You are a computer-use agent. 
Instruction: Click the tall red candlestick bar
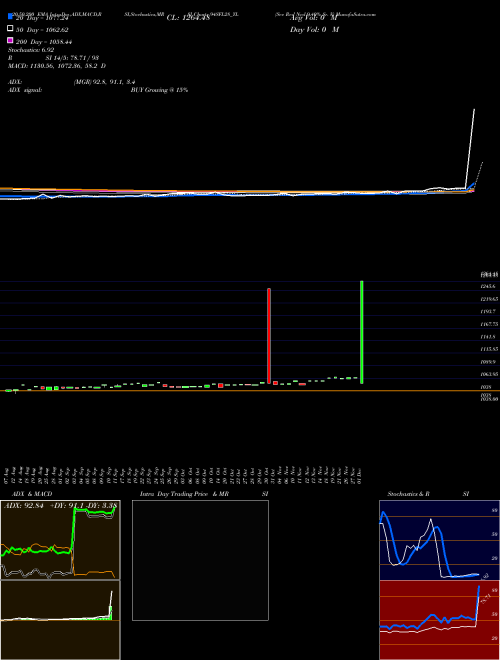pyautogui.click(x=269, y=336)
